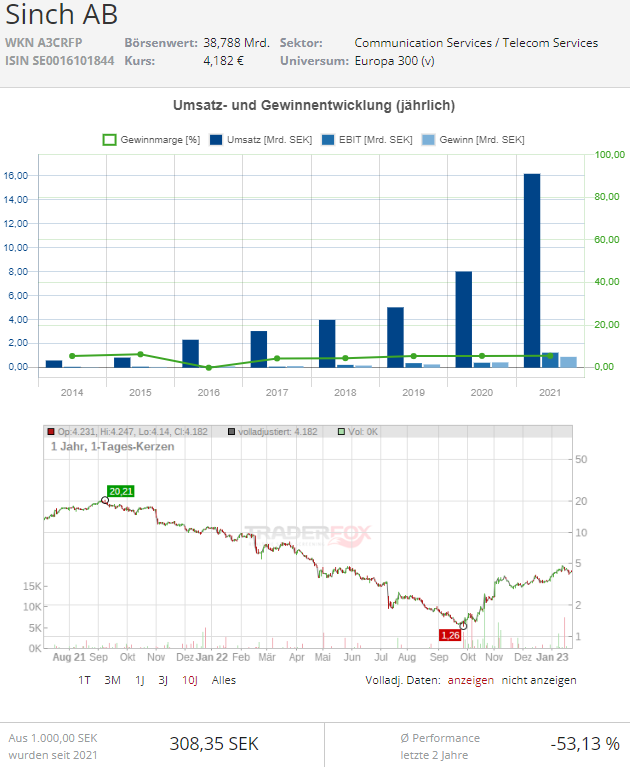Click the -53,13 % performance value
The width and height of the screenshot is (630, 767).
tap(585, 744)
